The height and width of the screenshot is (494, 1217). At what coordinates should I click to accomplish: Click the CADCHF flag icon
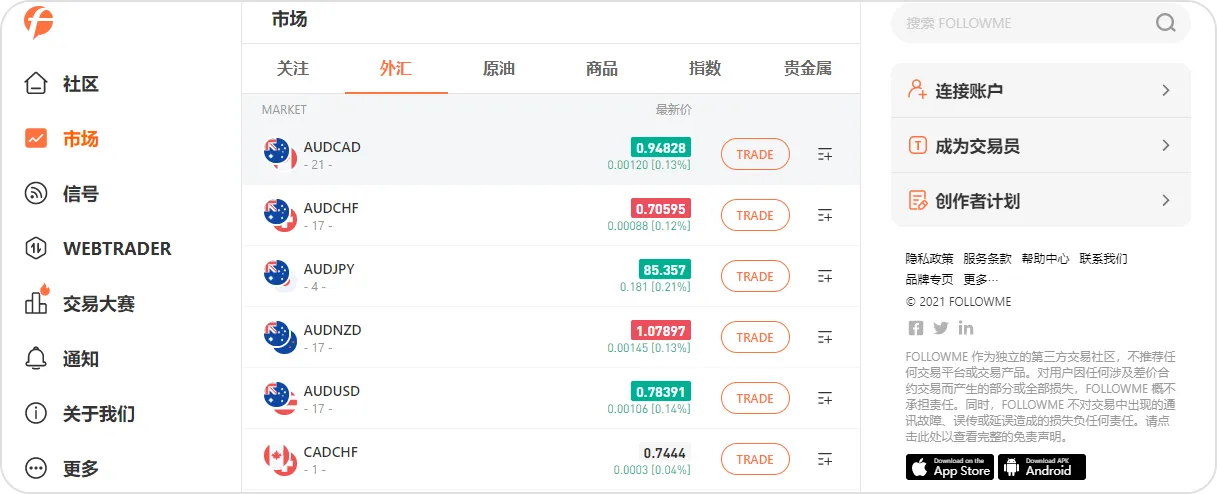(x=280, y=459)
